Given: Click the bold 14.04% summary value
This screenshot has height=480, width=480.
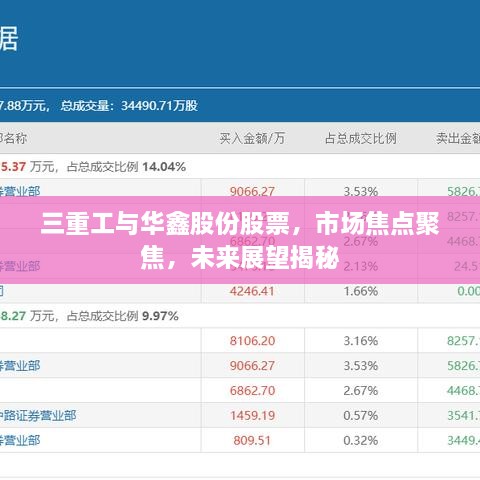Looking at the screenshot, I should coord(164,166).
